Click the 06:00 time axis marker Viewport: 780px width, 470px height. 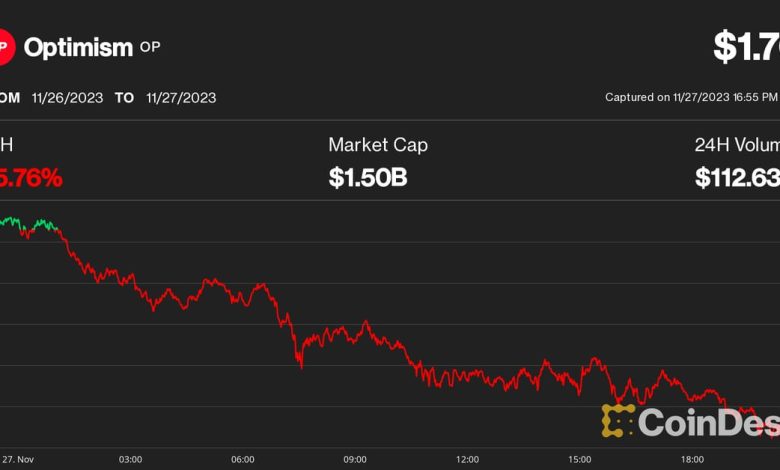242,460
